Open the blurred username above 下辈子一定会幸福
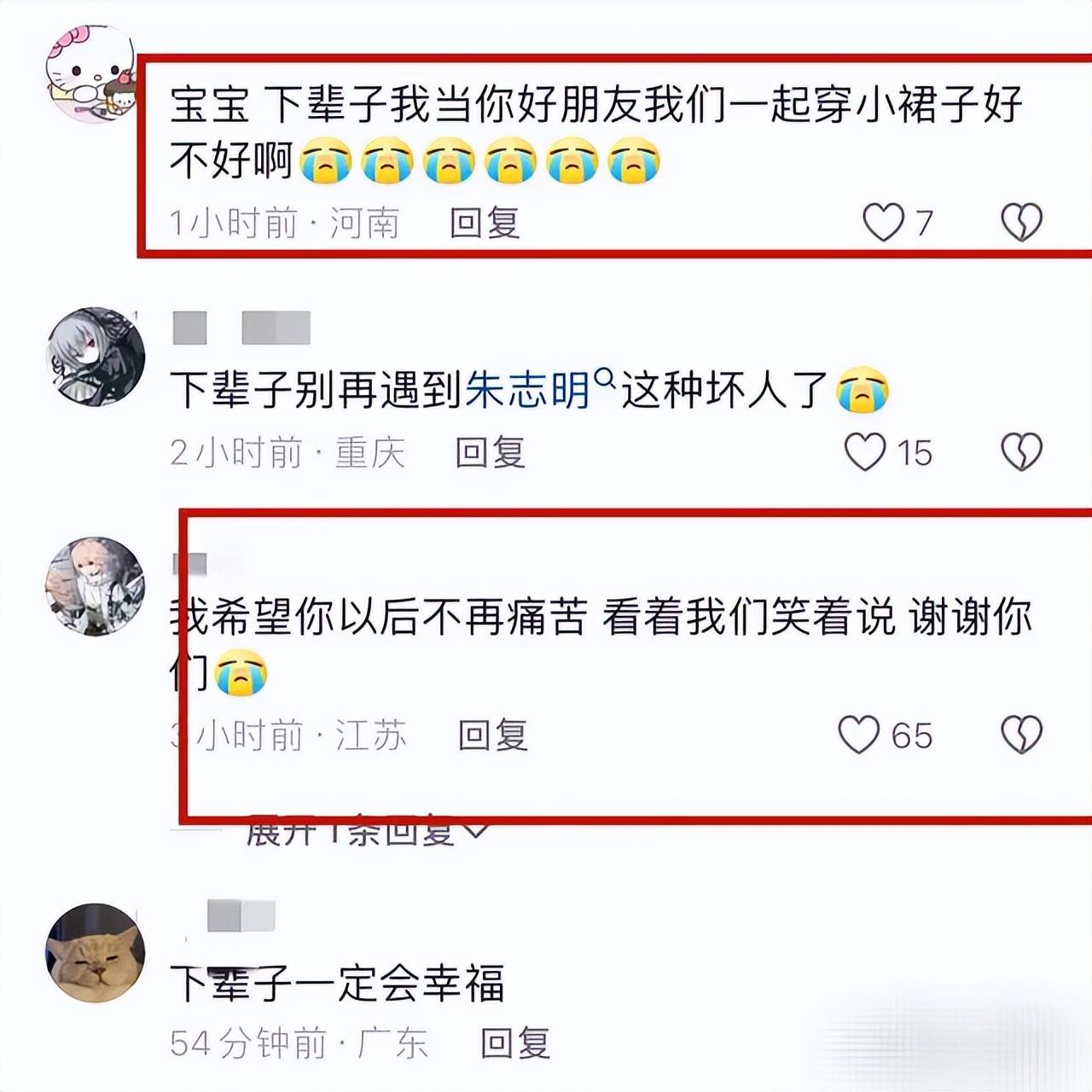1092x1092 pixels. click(x=241, y=915)
